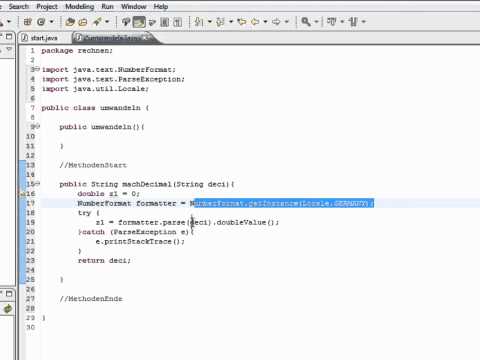Switch to the start.java editor tab
The width and height of the screenshot is (480, 360).
(43, 38)
